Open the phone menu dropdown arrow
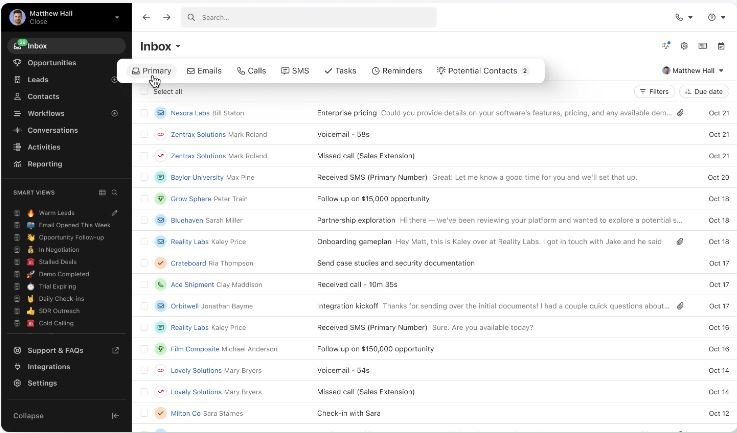Screen dimensions: 737x433 point(690,17)
